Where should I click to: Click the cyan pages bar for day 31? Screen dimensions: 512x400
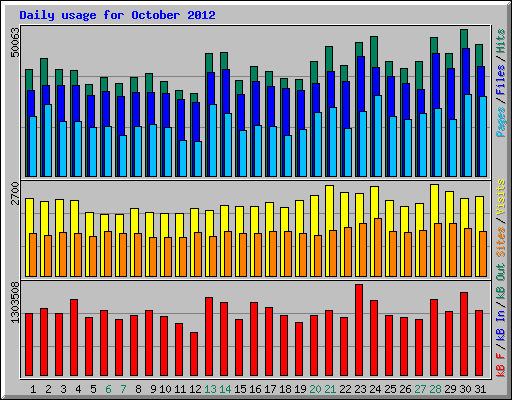click(x=483, y=136)
